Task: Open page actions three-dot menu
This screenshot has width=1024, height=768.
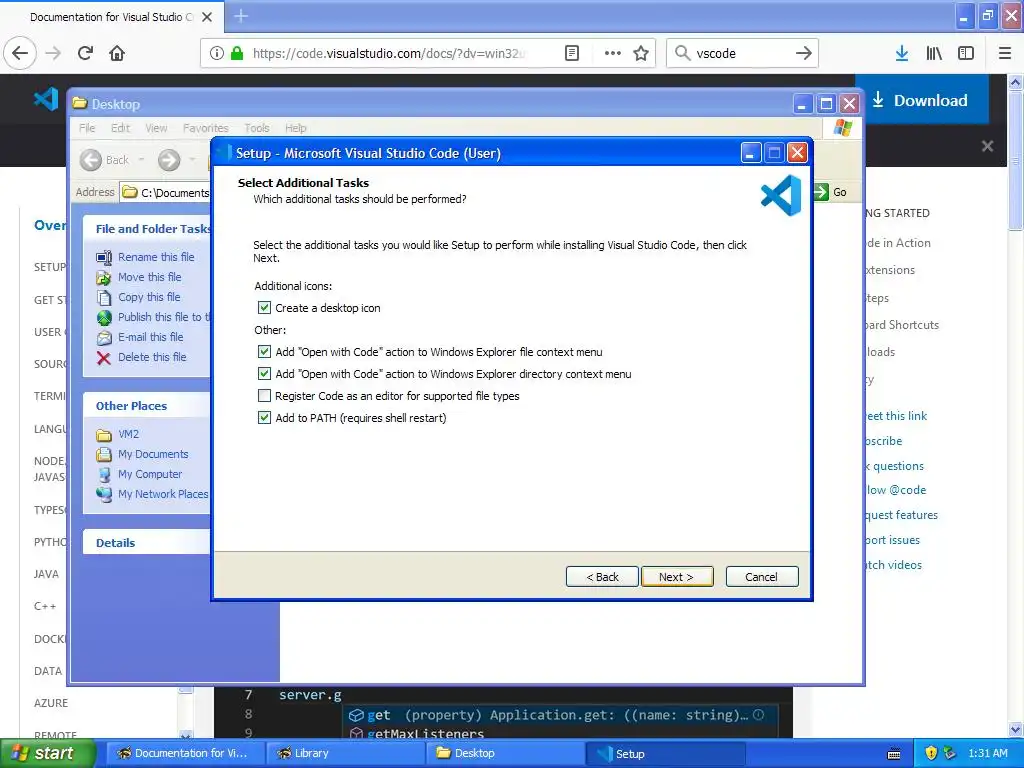Action: pos(612,53)
